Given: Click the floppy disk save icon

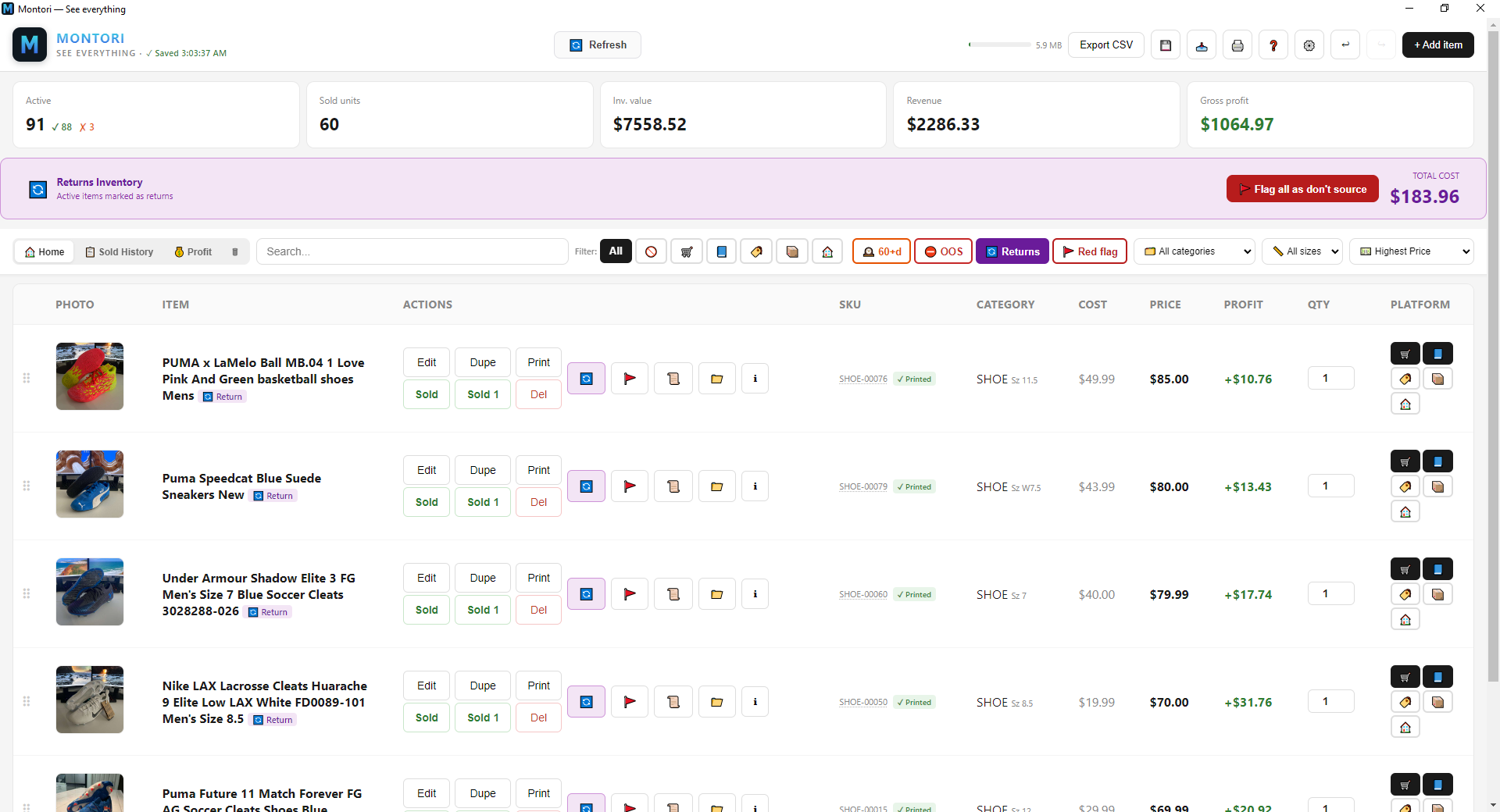Looking at the screenshot, I should pyautogui.click(x=1166, y=45).
